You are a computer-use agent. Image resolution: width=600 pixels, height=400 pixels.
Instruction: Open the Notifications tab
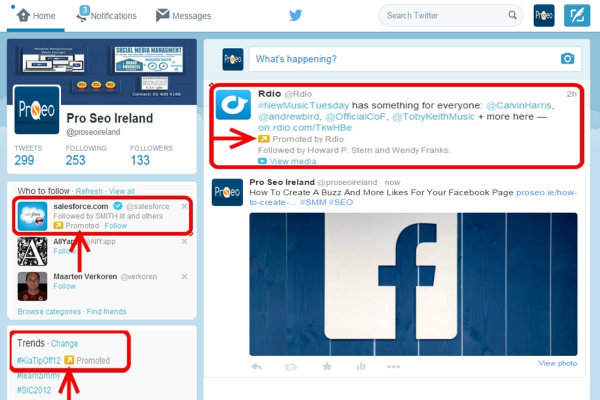pos(106,15)
